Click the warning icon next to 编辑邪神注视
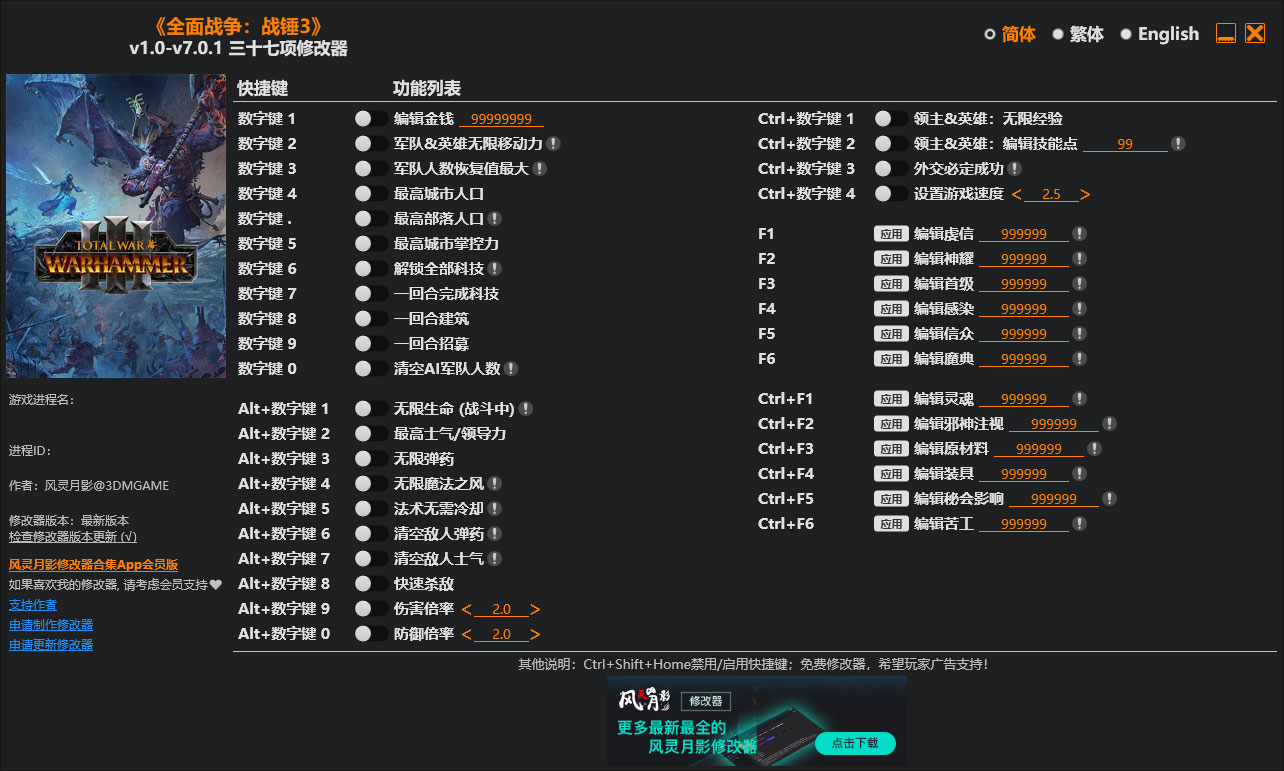The image size is (1284, 771). coord(1109,423)
